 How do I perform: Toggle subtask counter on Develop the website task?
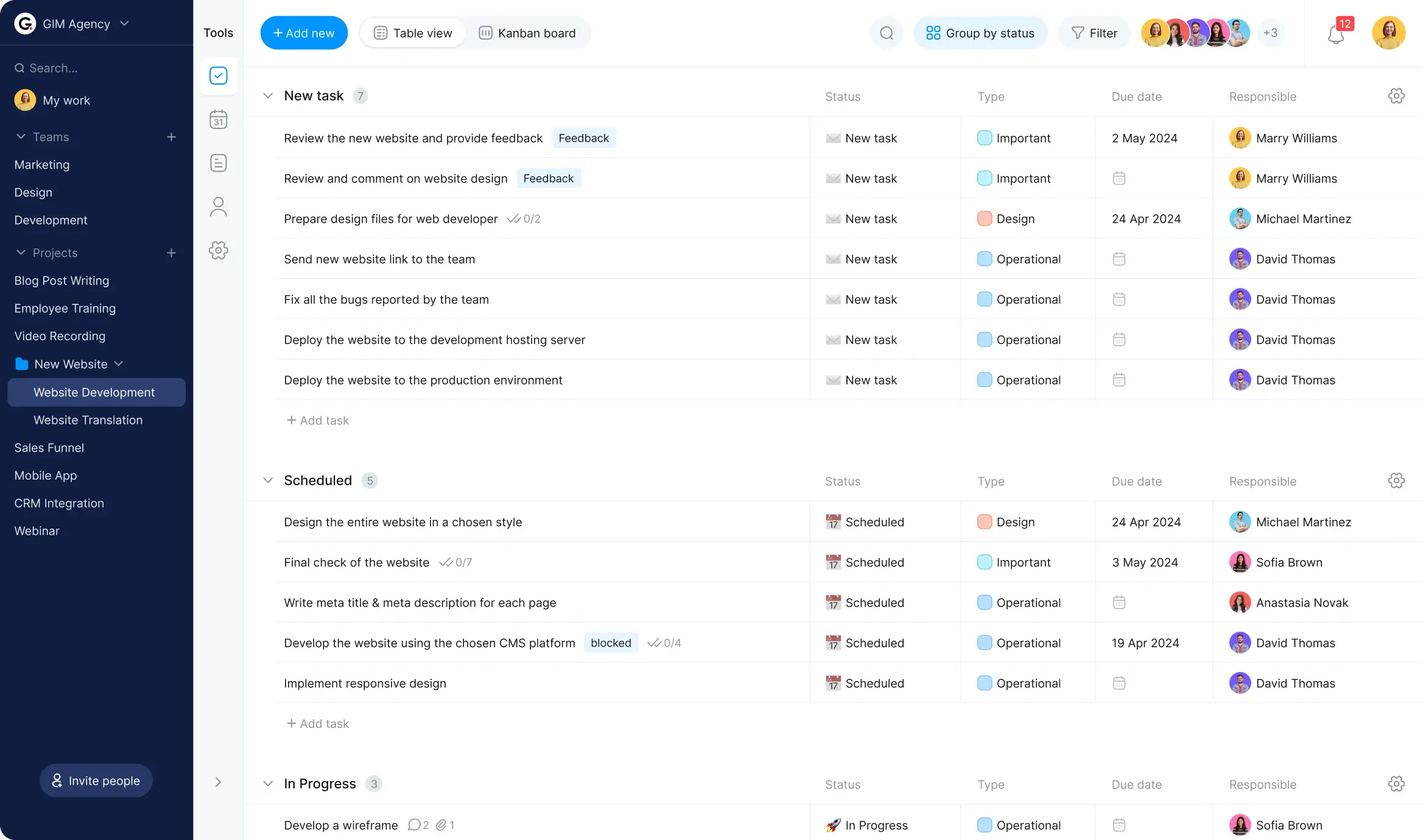664,643
